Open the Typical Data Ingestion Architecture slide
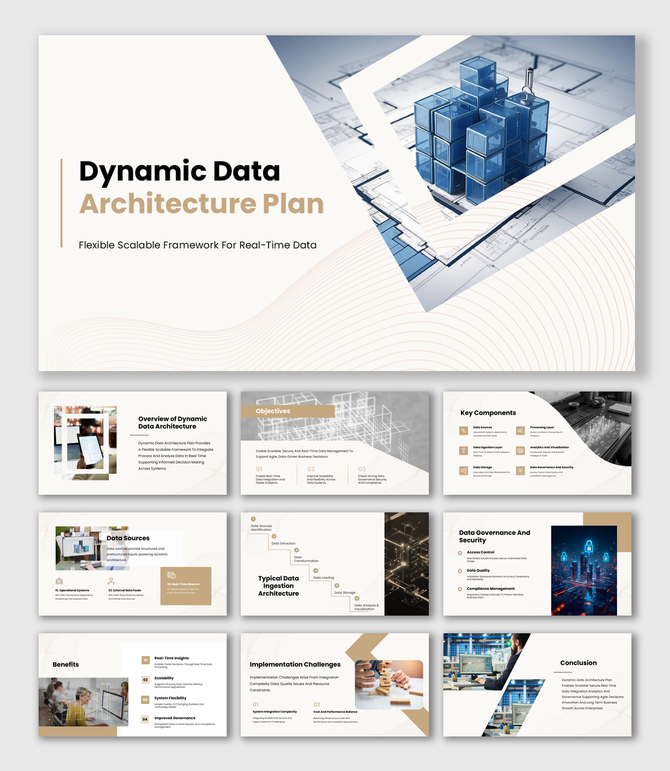670x771 pixels. [335, 564]
